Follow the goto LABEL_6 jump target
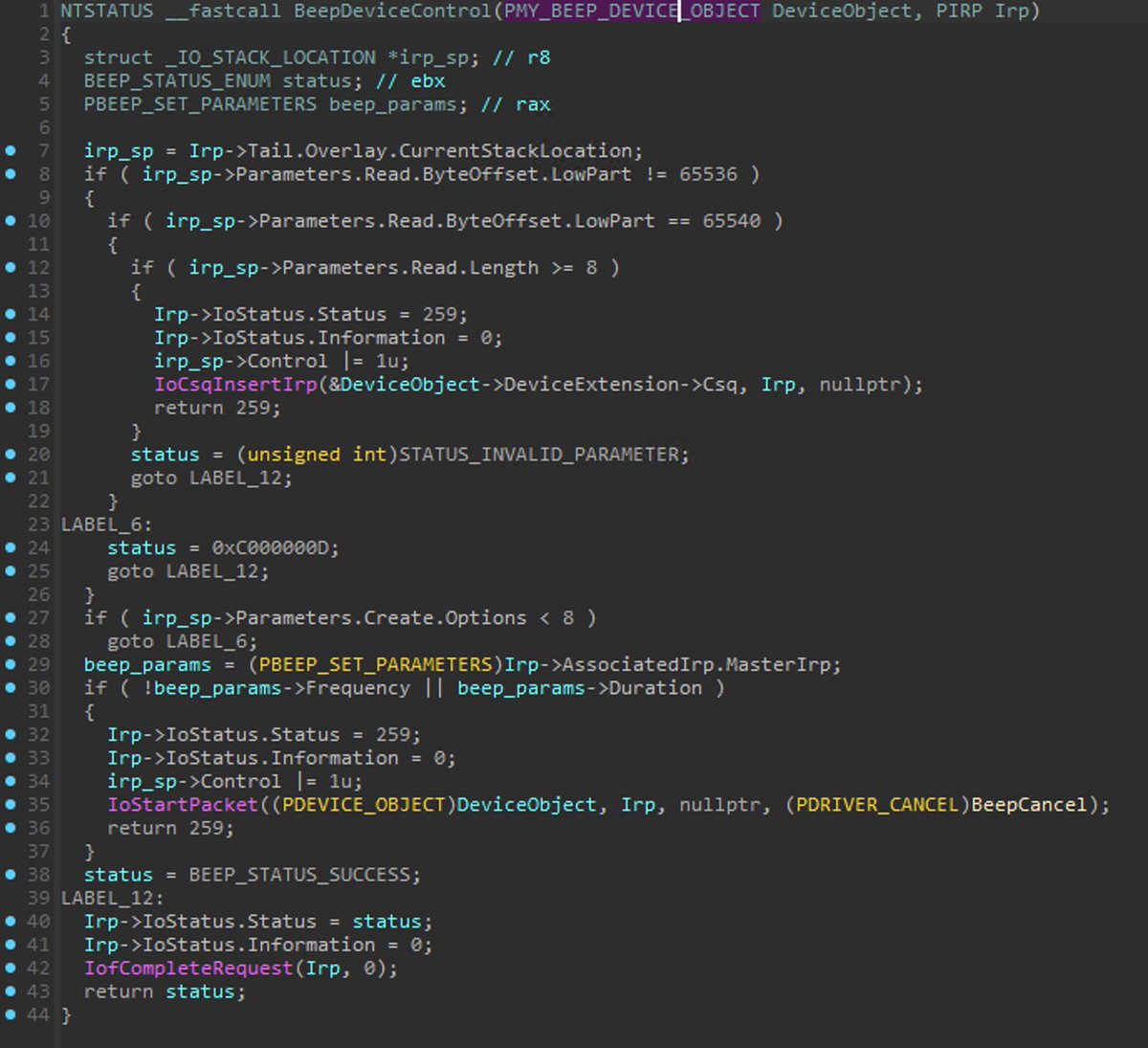 point(183,641)
